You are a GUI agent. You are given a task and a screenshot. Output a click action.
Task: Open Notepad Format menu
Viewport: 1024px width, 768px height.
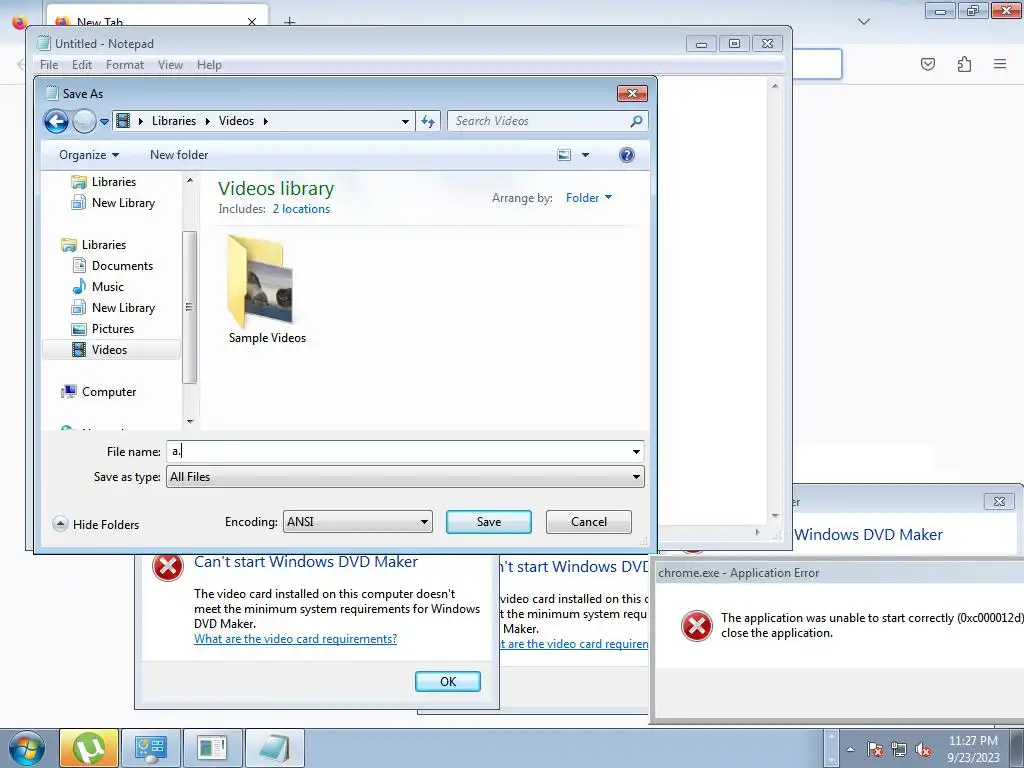pos(125,65)
